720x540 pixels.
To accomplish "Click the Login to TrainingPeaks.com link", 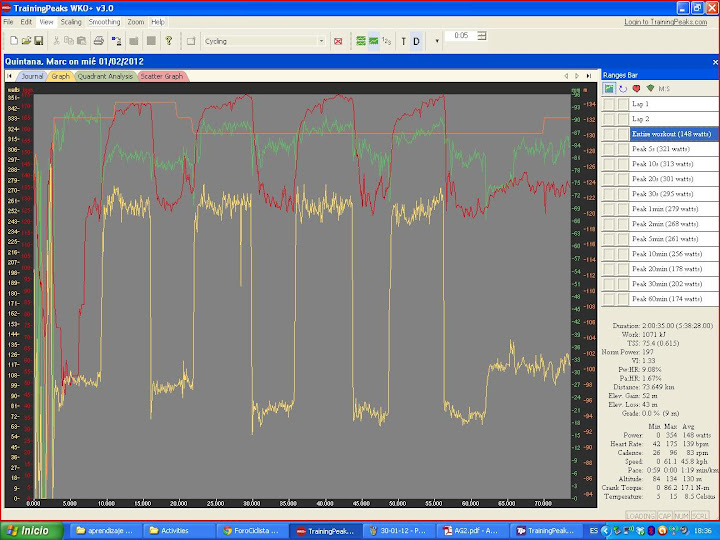I will (665, 22).
